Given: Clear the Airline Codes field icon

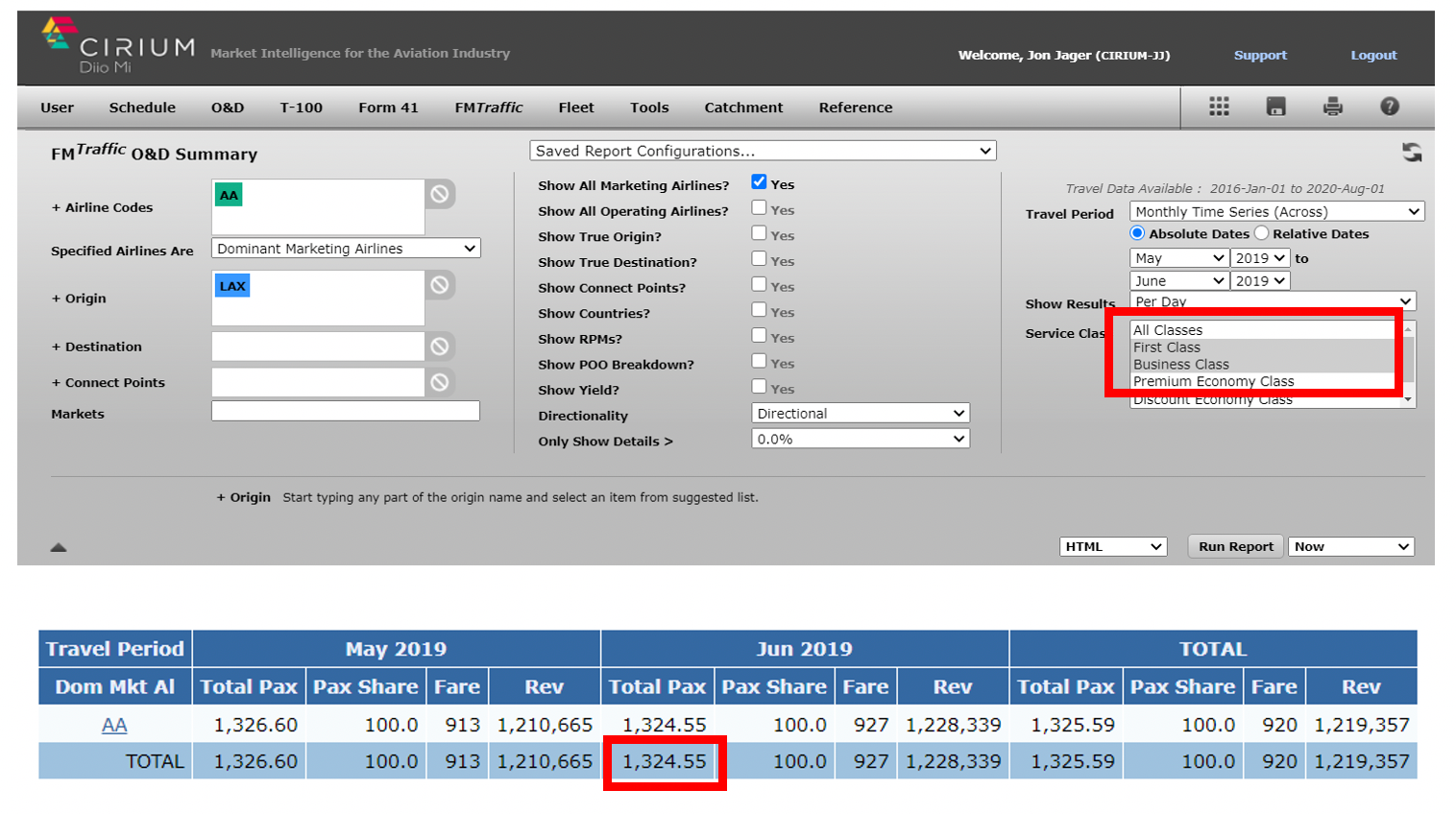Looking at the screenshot, I should 440,194.
